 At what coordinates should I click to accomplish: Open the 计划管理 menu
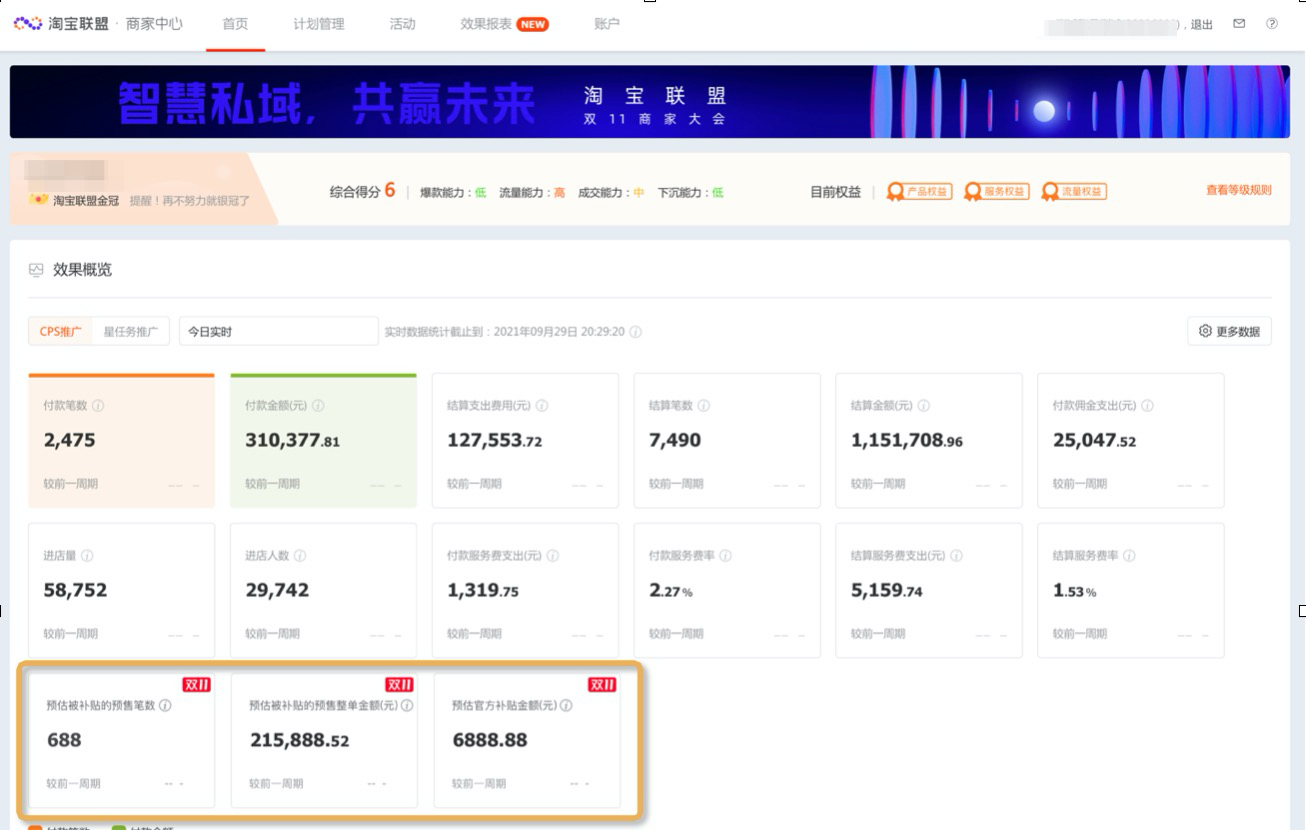pos(319,25)
